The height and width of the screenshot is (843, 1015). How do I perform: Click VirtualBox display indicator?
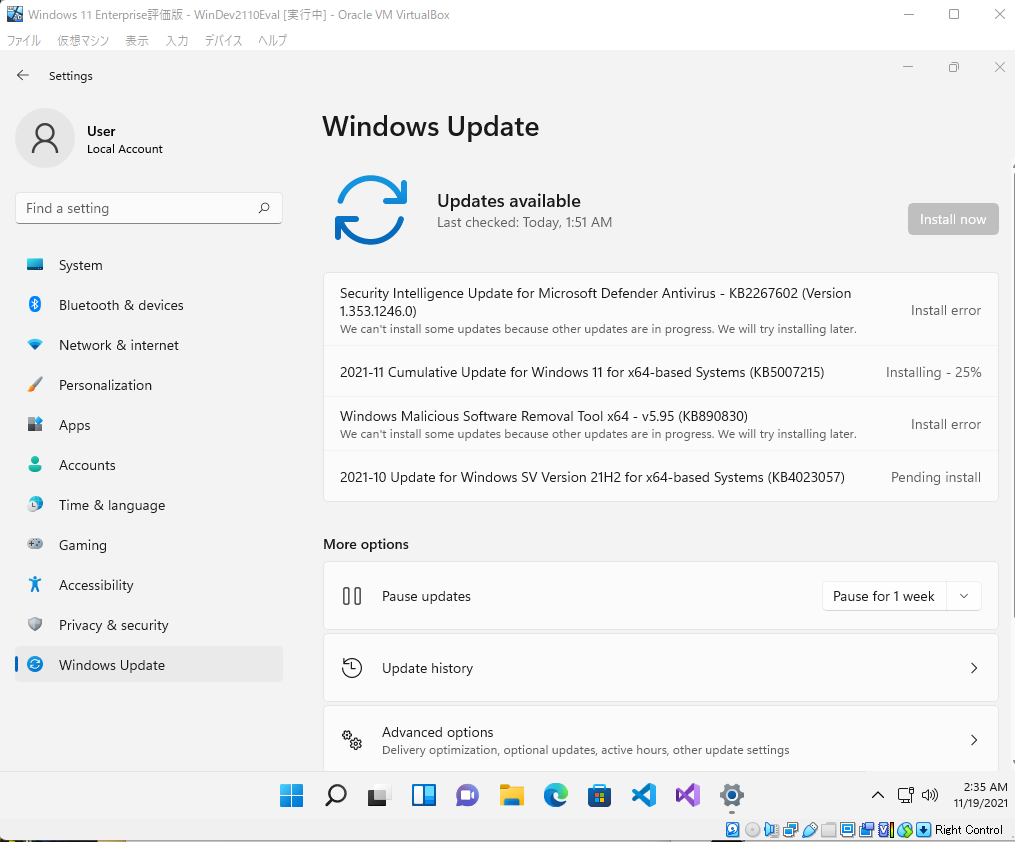(x=847, y=829)
